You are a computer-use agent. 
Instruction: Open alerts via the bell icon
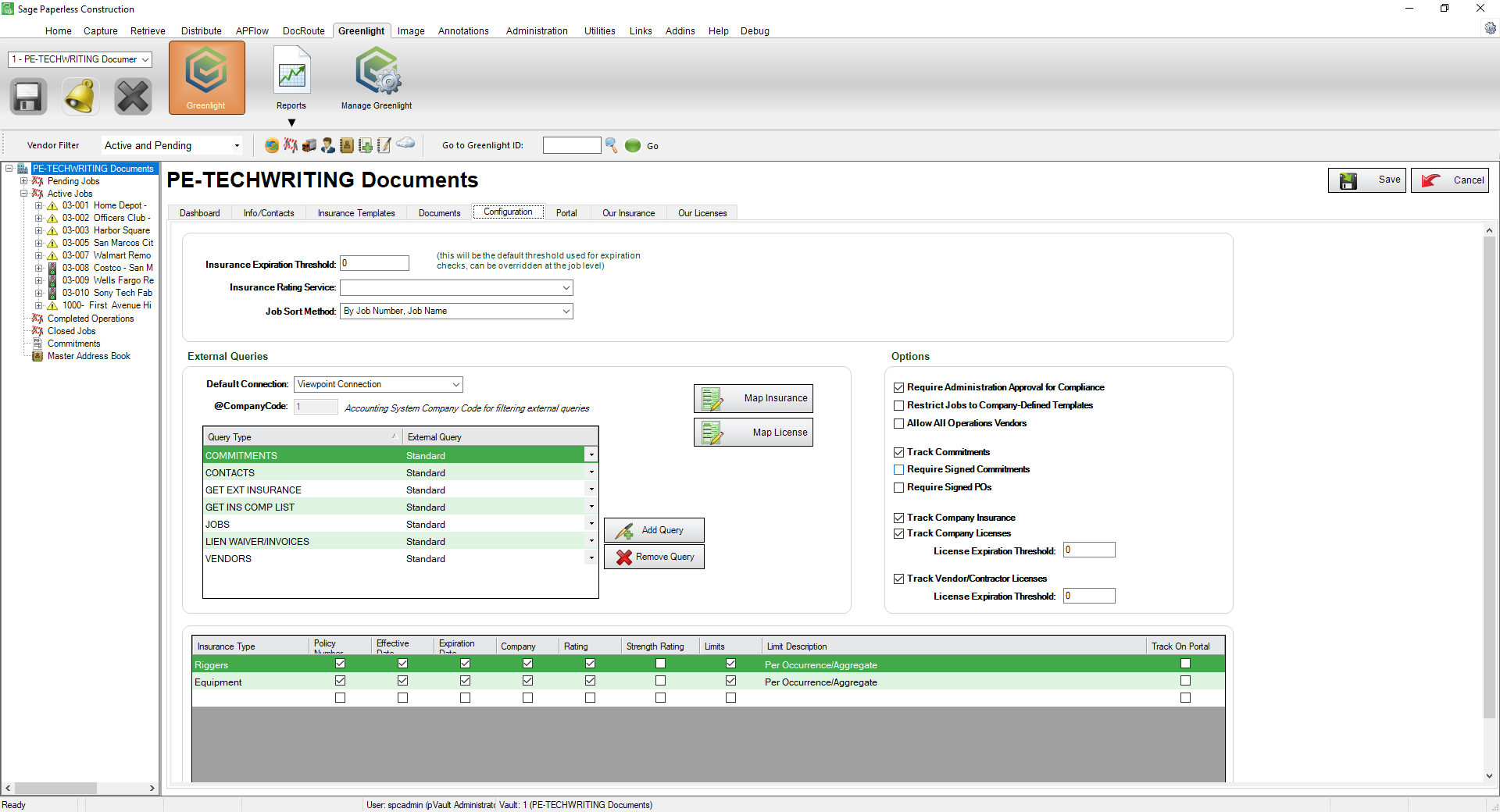(x=80, y=95)
